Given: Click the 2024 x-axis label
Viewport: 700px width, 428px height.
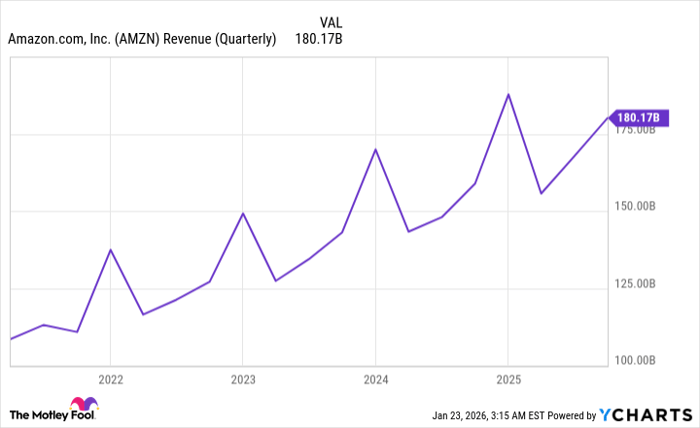Looking at the screenshot, I should 376,380.
